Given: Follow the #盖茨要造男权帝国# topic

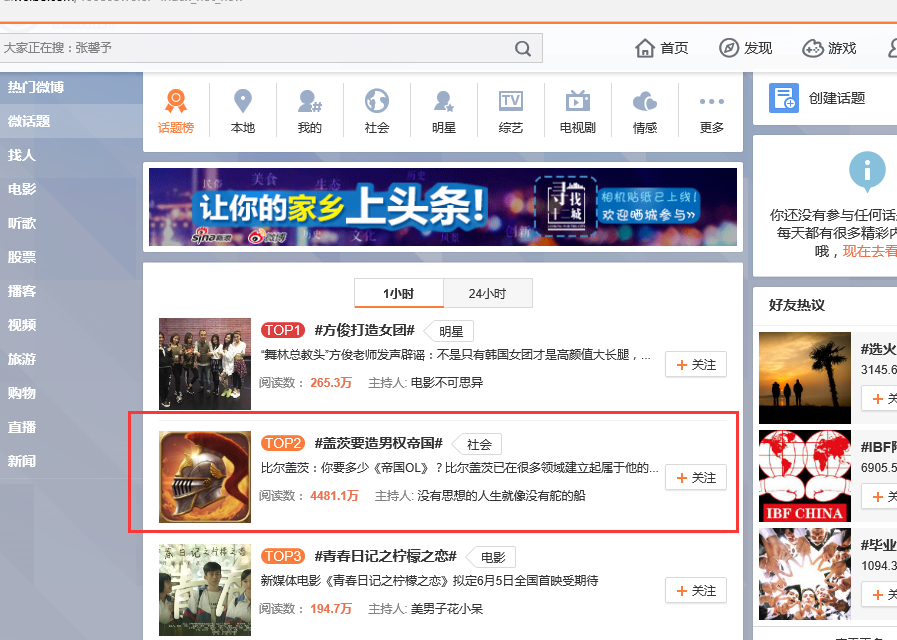Looking at the screenshot, I should [696, 478].
